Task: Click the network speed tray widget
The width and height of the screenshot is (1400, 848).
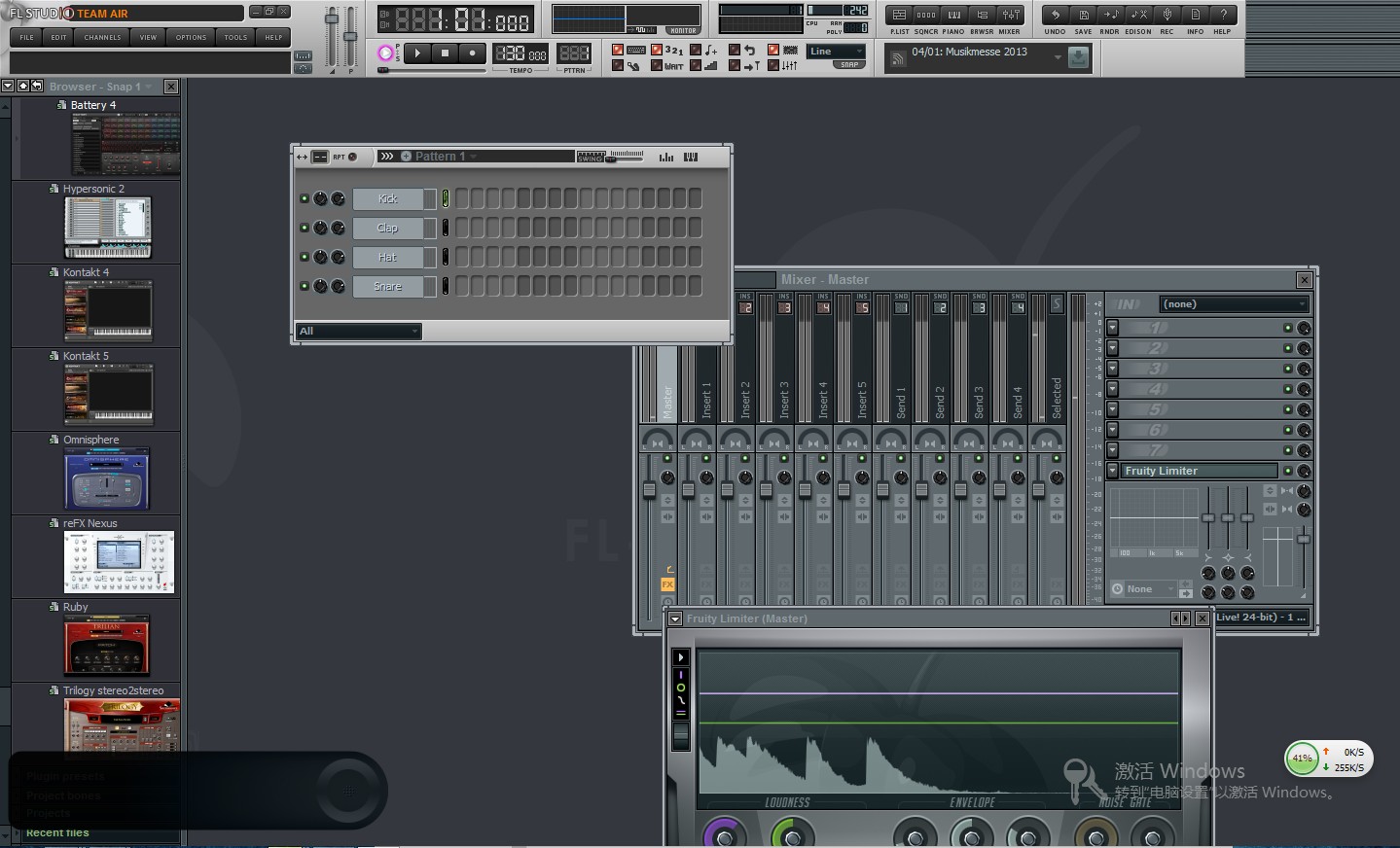Action: coord(1329,760)
